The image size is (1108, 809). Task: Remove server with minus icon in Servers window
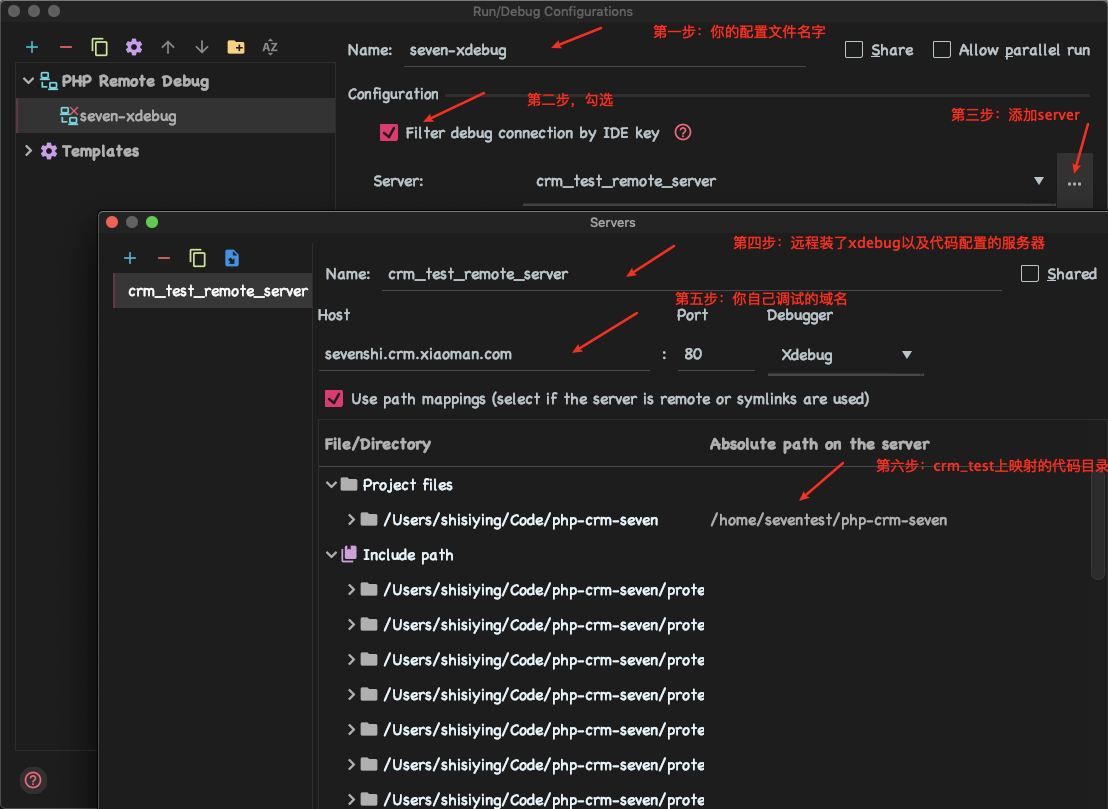164,258
